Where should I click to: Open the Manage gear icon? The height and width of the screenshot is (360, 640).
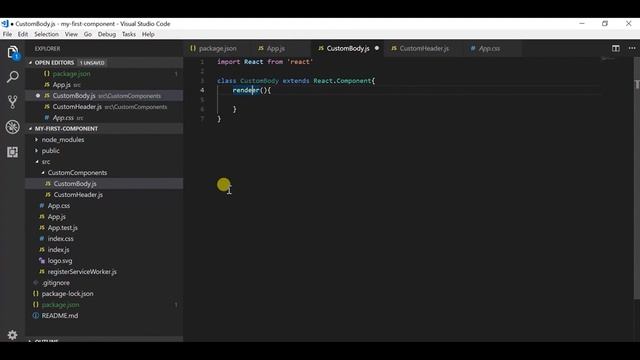click(x=12, y=335)
